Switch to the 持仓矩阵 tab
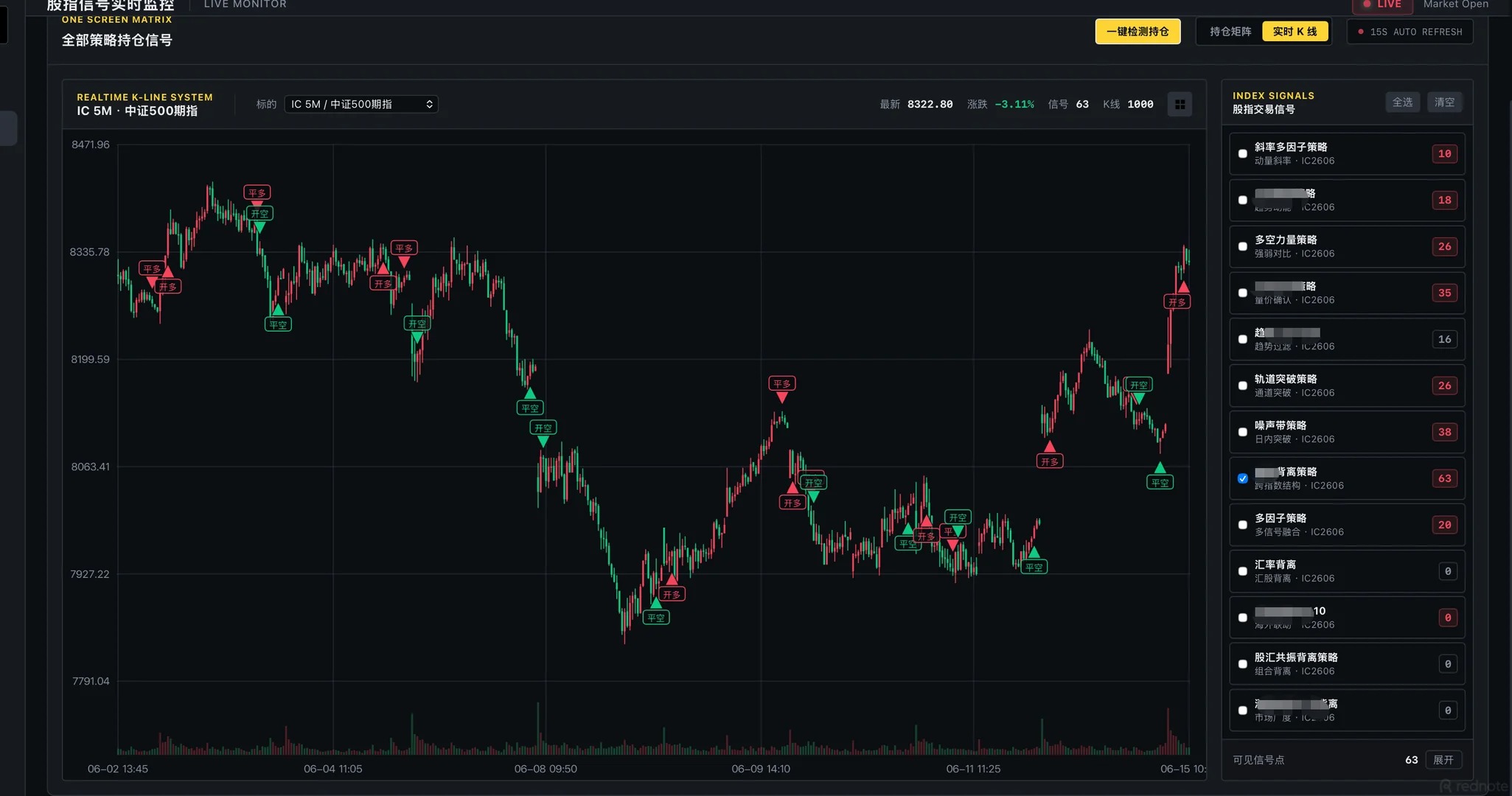The image size is (1512, 796). (1230, 32)
